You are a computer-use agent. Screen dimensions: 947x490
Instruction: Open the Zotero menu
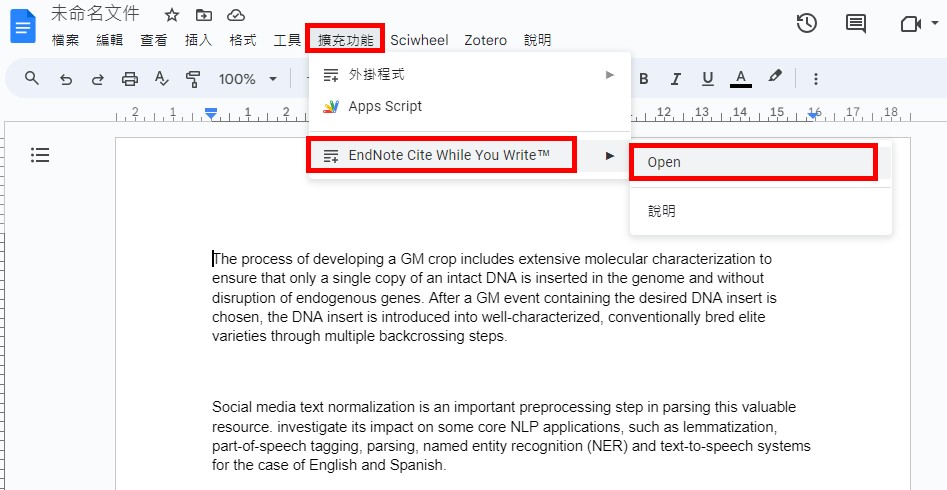coord(486,40)
